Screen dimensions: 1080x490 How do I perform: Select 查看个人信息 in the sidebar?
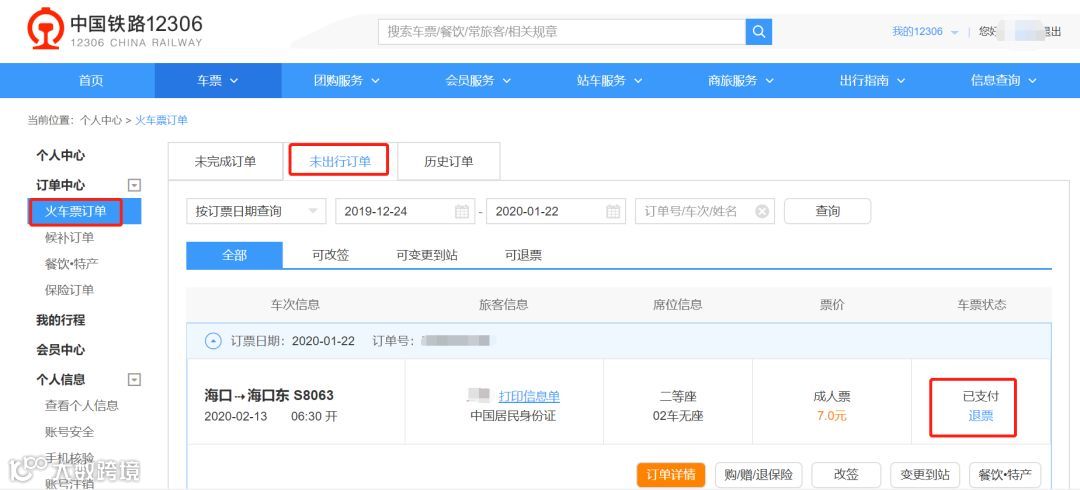click(82, 405)
